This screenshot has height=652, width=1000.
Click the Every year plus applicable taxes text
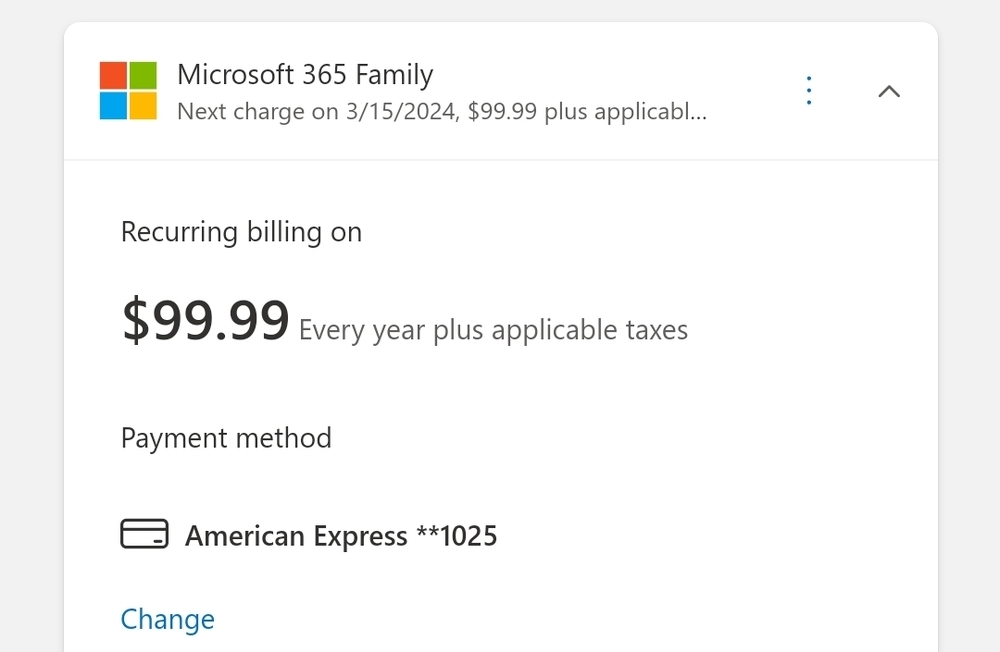coord(492,329)
